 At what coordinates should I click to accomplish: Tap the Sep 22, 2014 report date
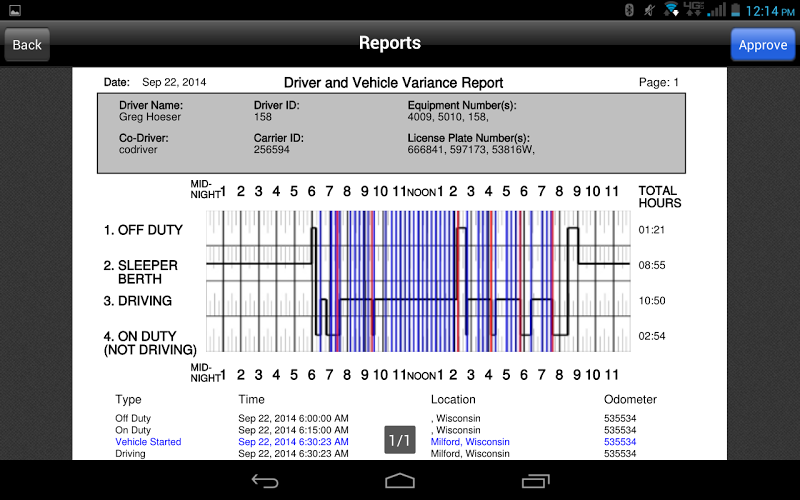[x=174, y=82]
